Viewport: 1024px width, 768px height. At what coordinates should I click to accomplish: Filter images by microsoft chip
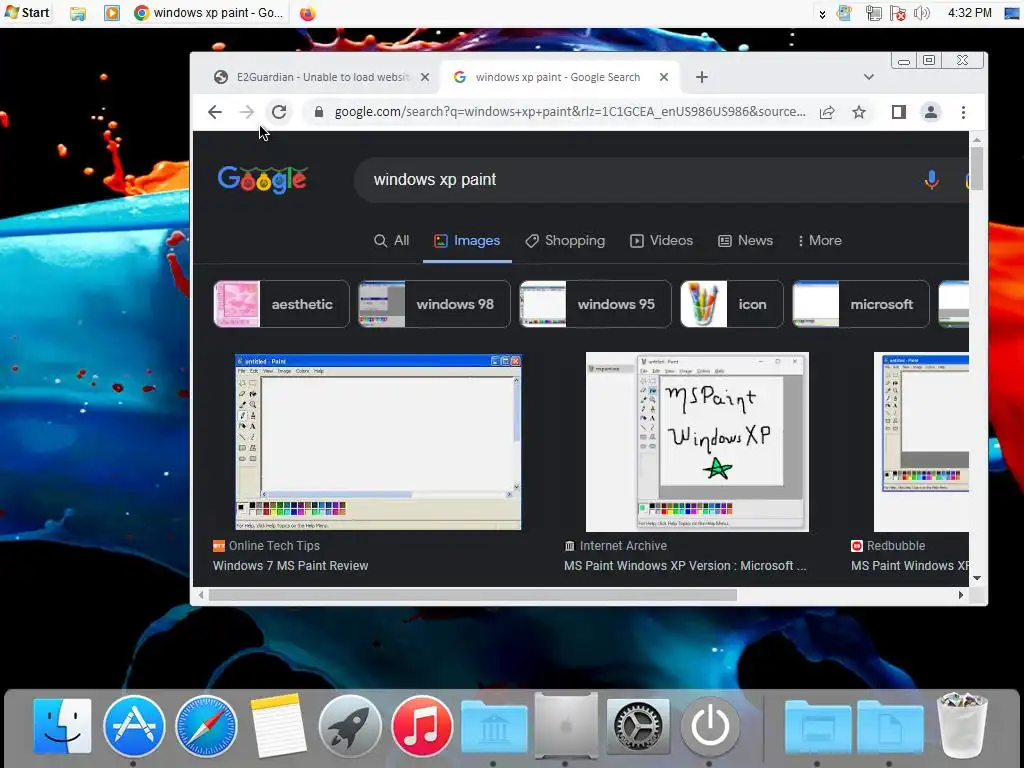(x=861, y=304)
